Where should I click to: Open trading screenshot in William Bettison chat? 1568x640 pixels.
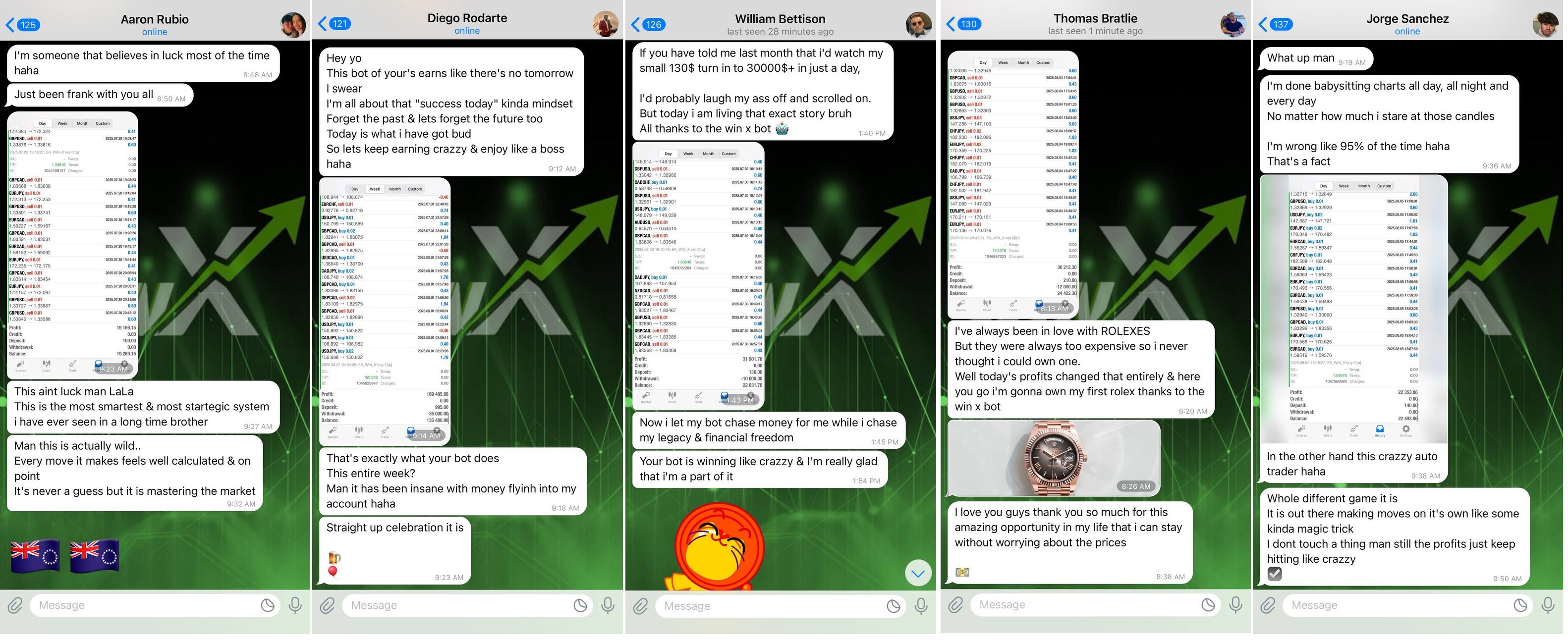click(698, 275)
